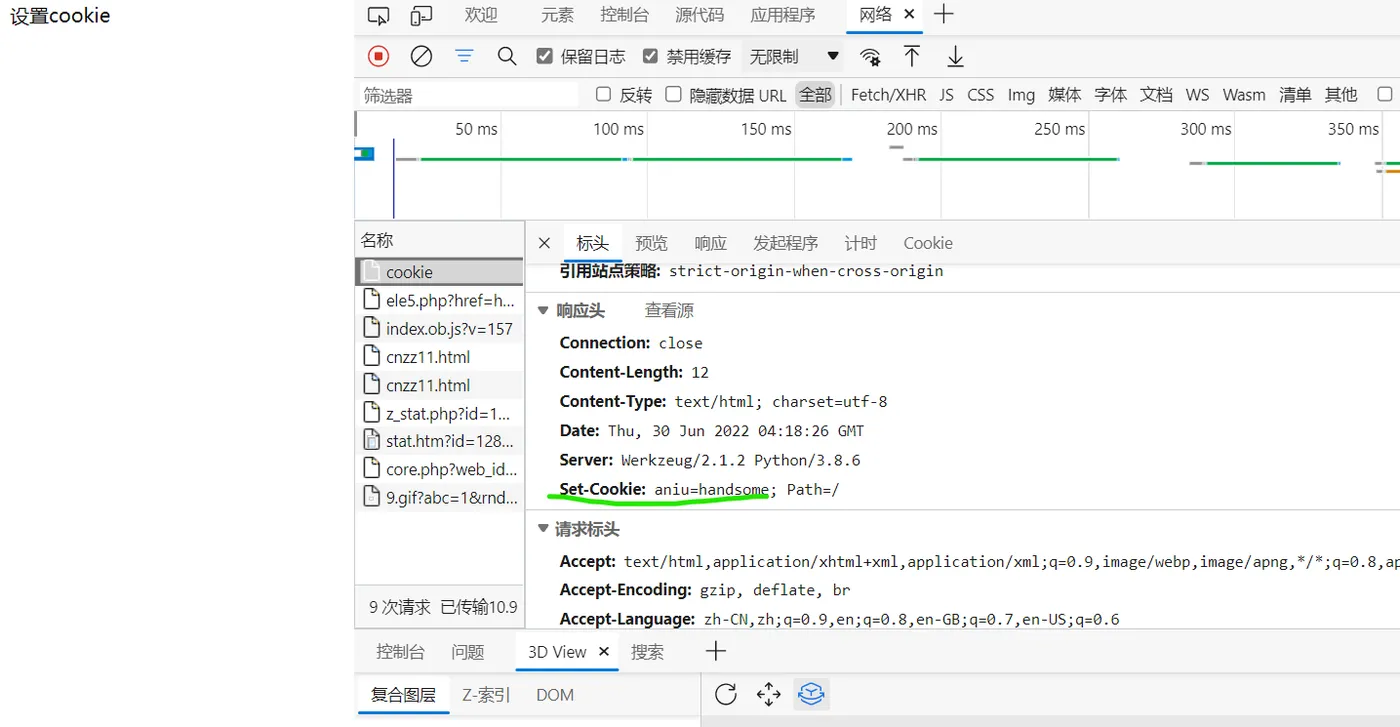Filter by JS requests
Screen dimensions: 1400x727
946,95
